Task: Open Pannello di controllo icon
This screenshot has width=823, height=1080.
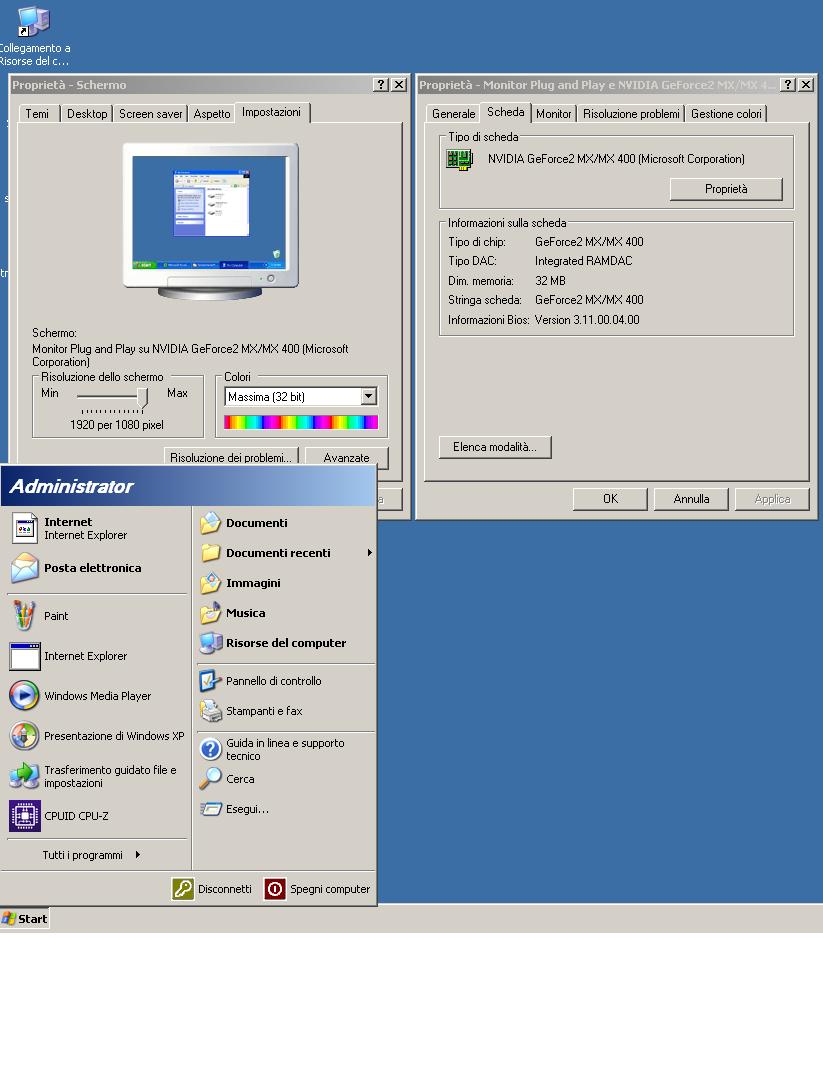Action: pyautogui.click(x=210, y=681)
